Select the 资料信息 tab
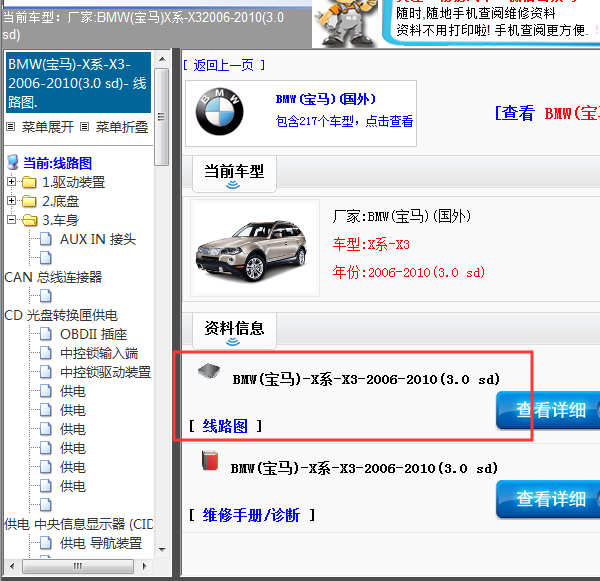The image size is (600, 581). pos(234,331)
